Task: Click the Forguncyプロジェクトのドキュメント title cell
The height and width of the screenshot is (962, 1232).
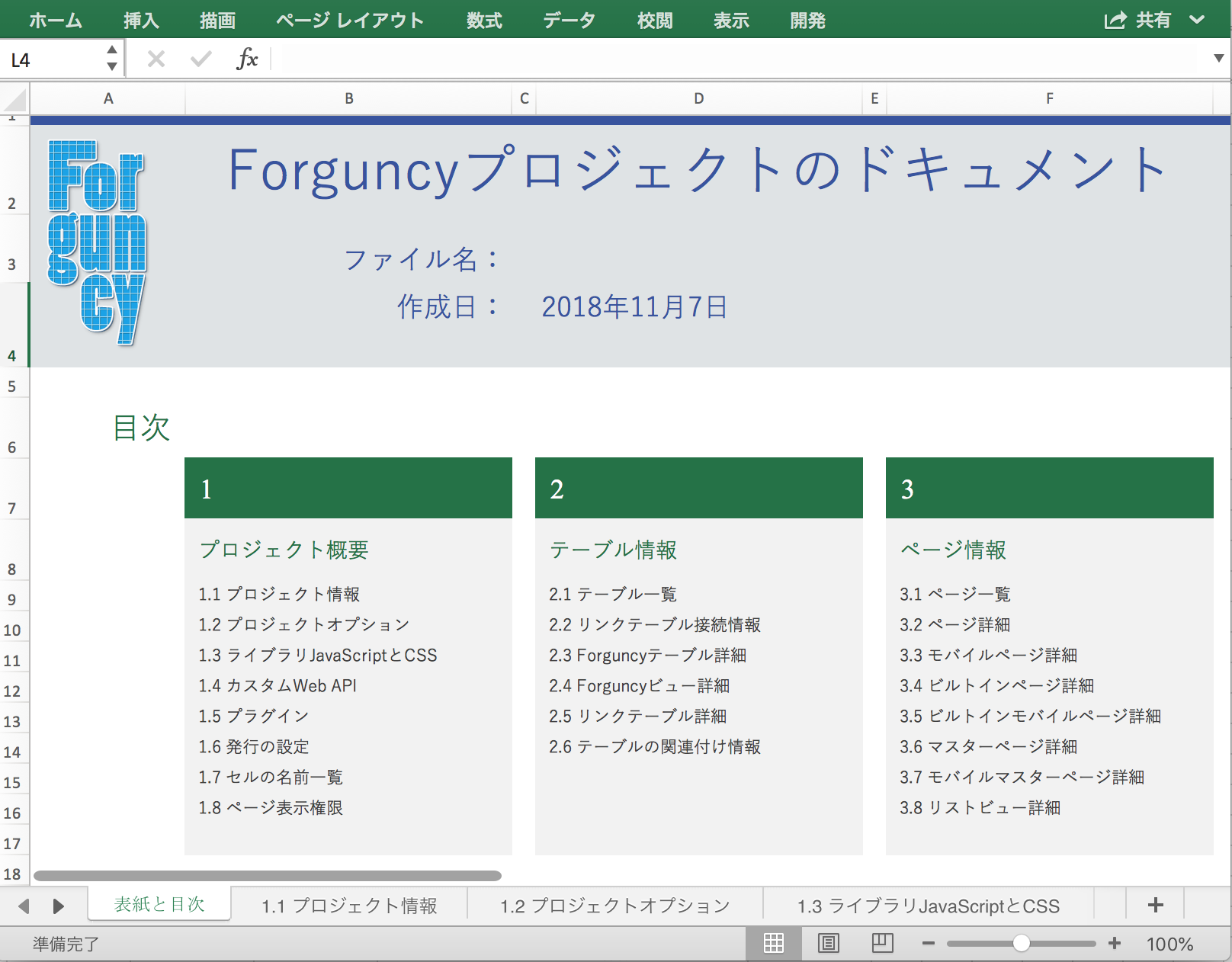Action: click(698, 171)
